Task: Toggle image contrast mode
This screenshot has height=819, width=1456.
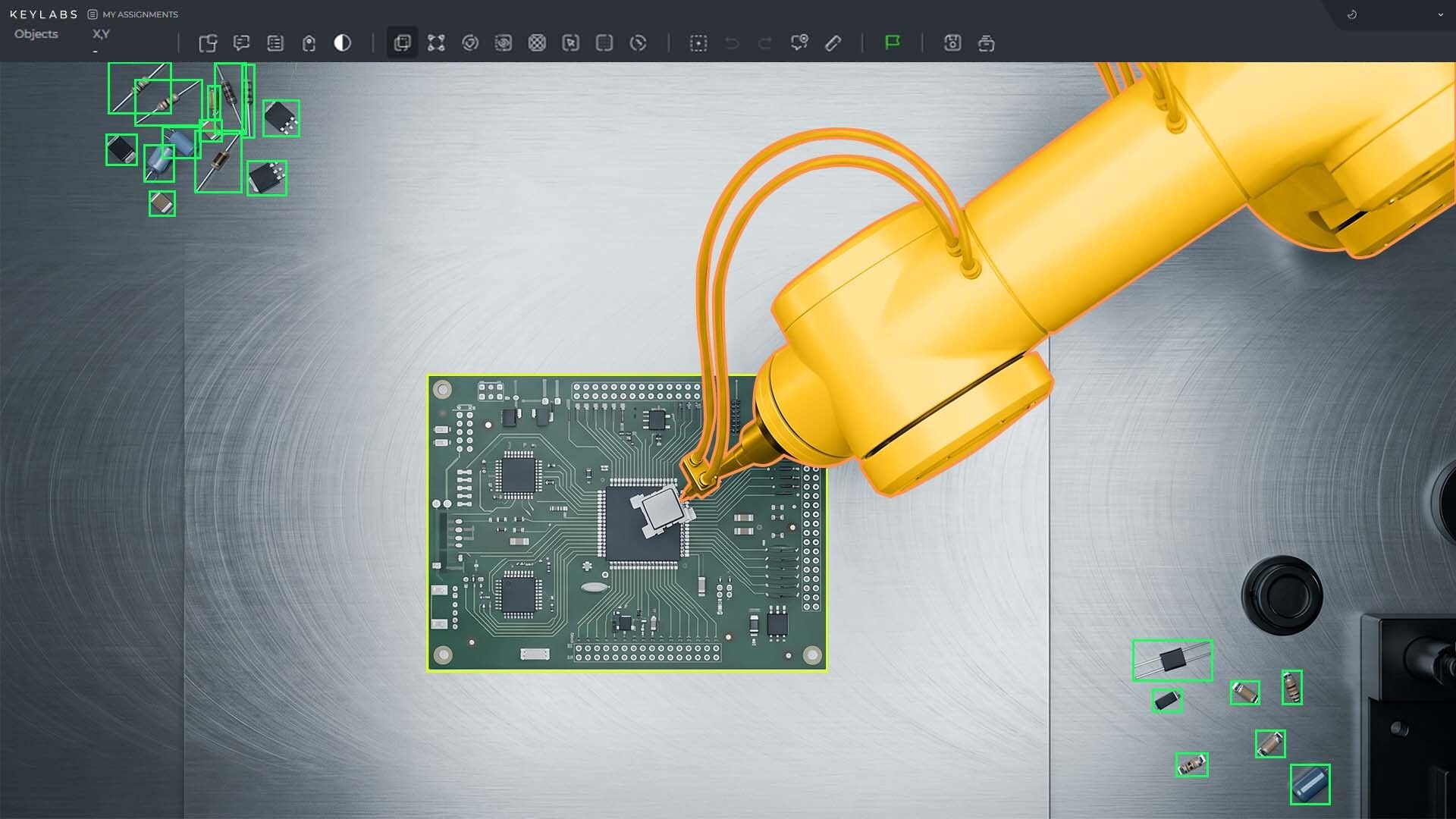Action: [x=342, y=43]
